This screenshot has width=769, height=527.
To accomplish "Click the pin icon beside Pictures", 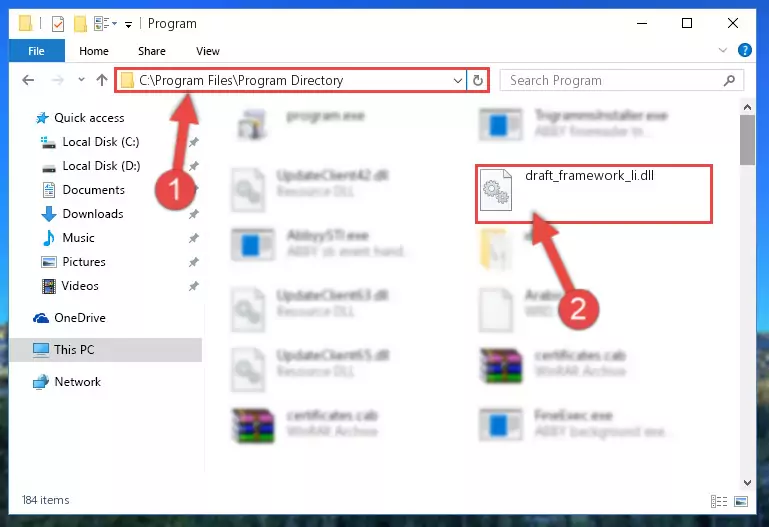I will click(194, 262).
